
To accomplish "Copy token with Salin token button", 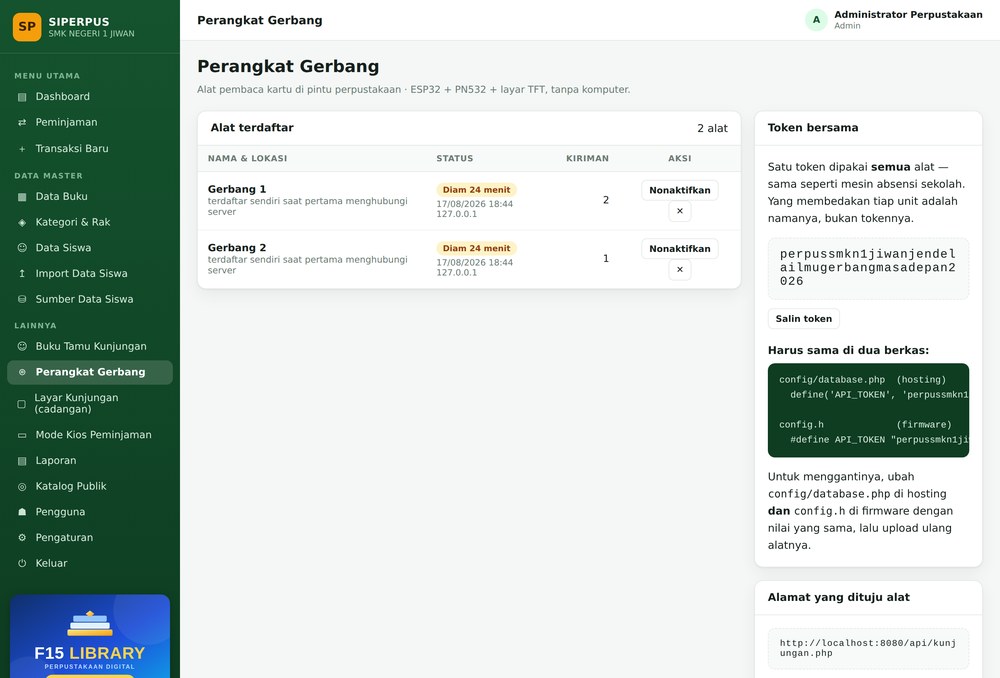I will click(804, 319).
